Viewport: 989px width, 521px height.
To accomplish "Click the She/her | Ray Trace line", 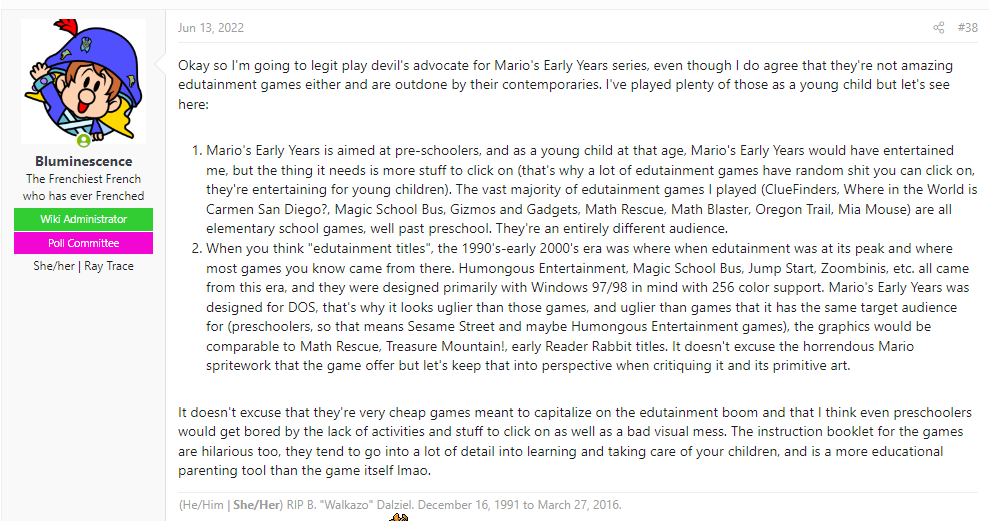I will [83, 266].
